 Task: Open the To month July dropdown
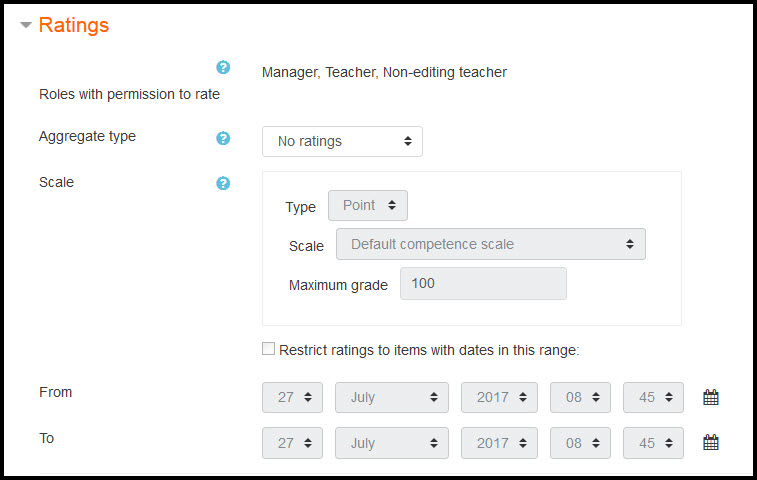click(392, 443)
